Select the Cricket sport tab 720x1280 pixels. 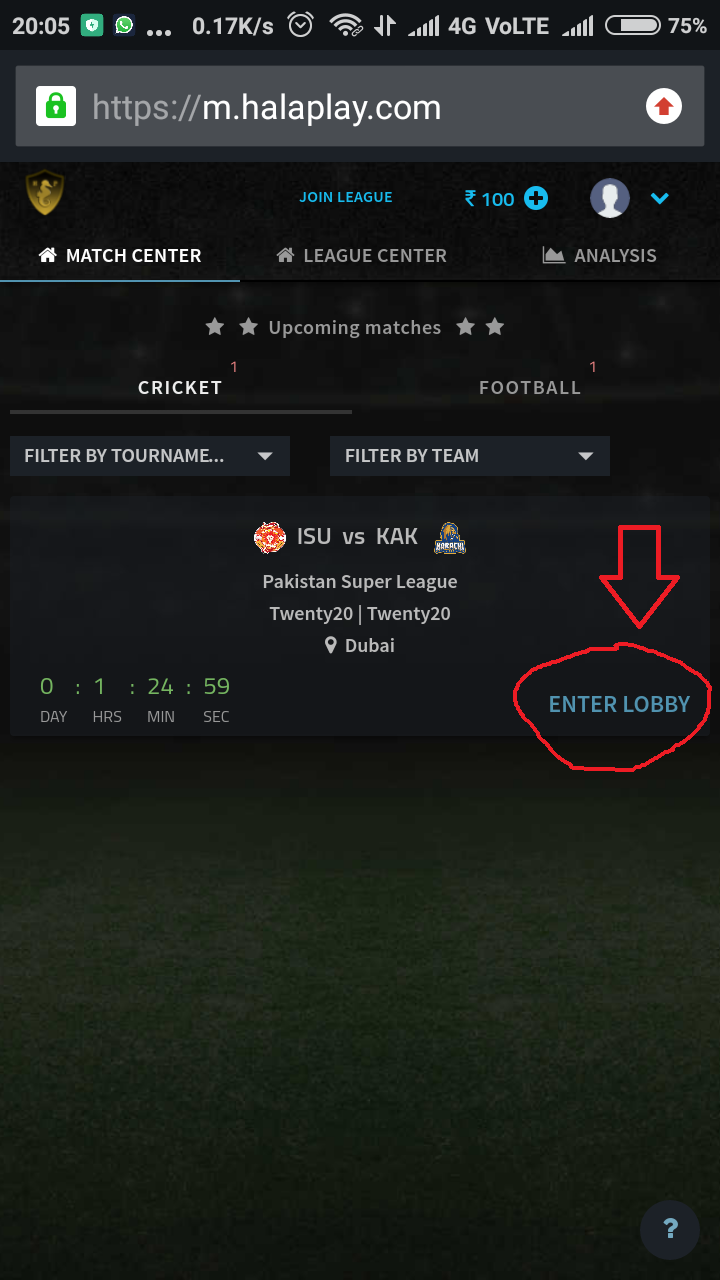point(180,387)
